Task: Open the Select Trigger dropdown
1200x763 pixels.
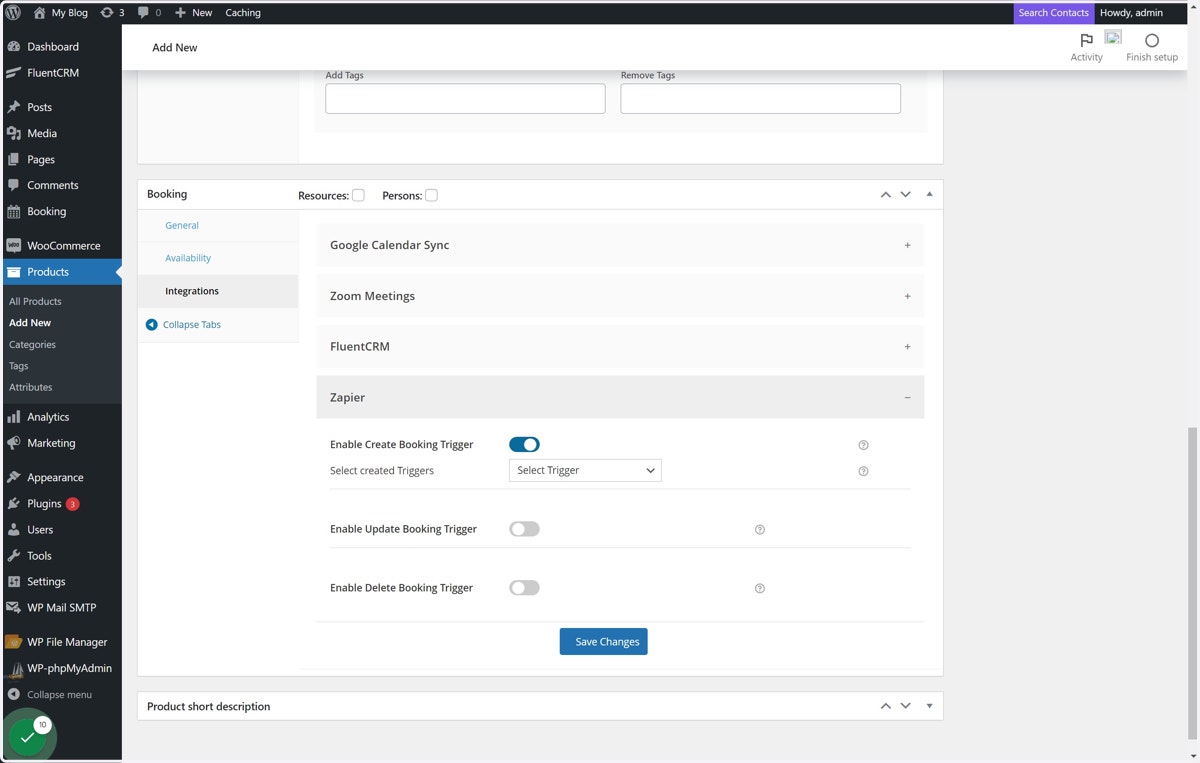Action: click(x=585, y=470)
